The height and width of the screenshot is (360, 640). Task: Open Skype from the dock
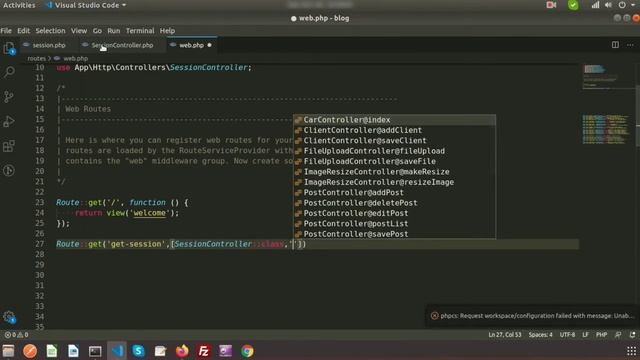[x=138, y=351]
